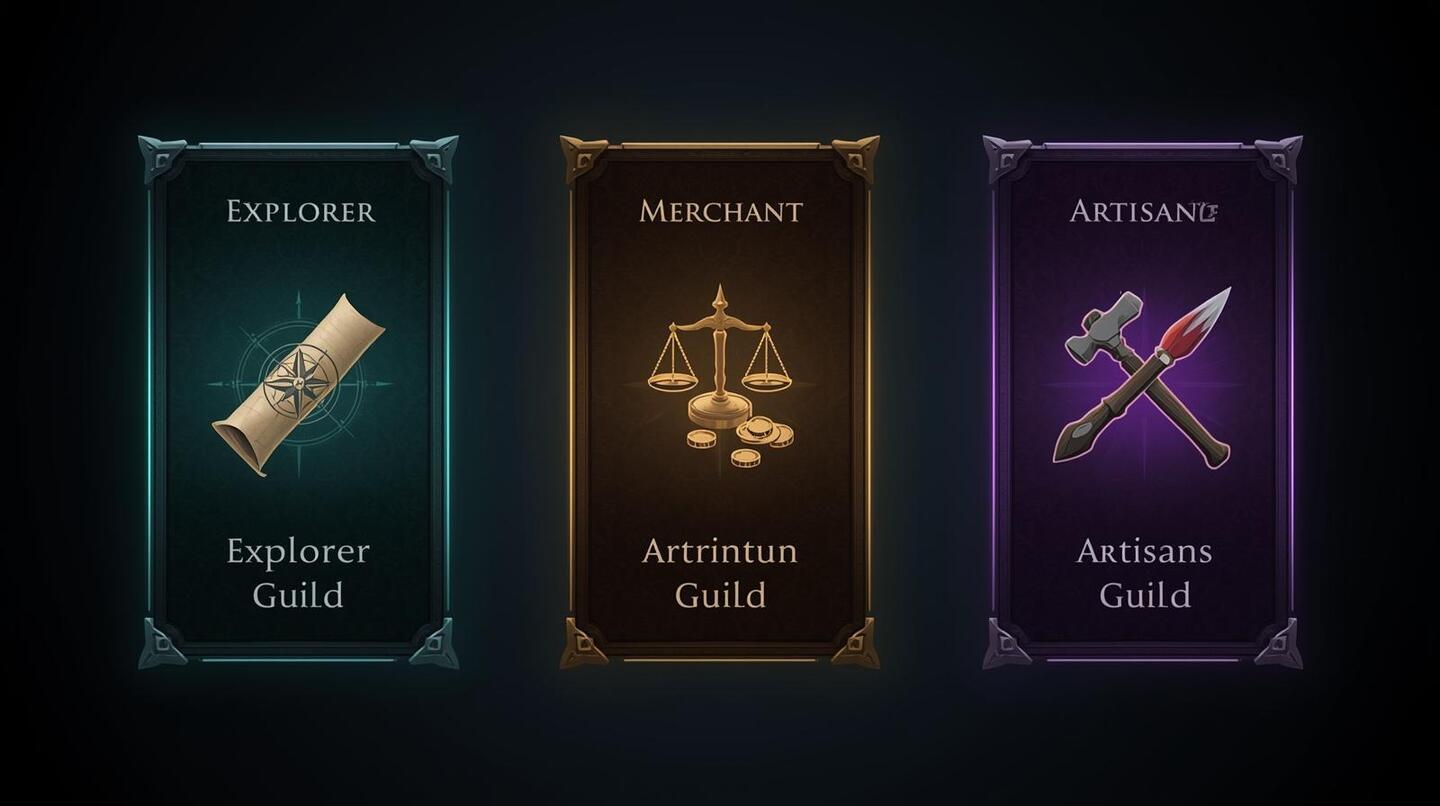Pick the brown Merchant card

[x=720, y=402]
